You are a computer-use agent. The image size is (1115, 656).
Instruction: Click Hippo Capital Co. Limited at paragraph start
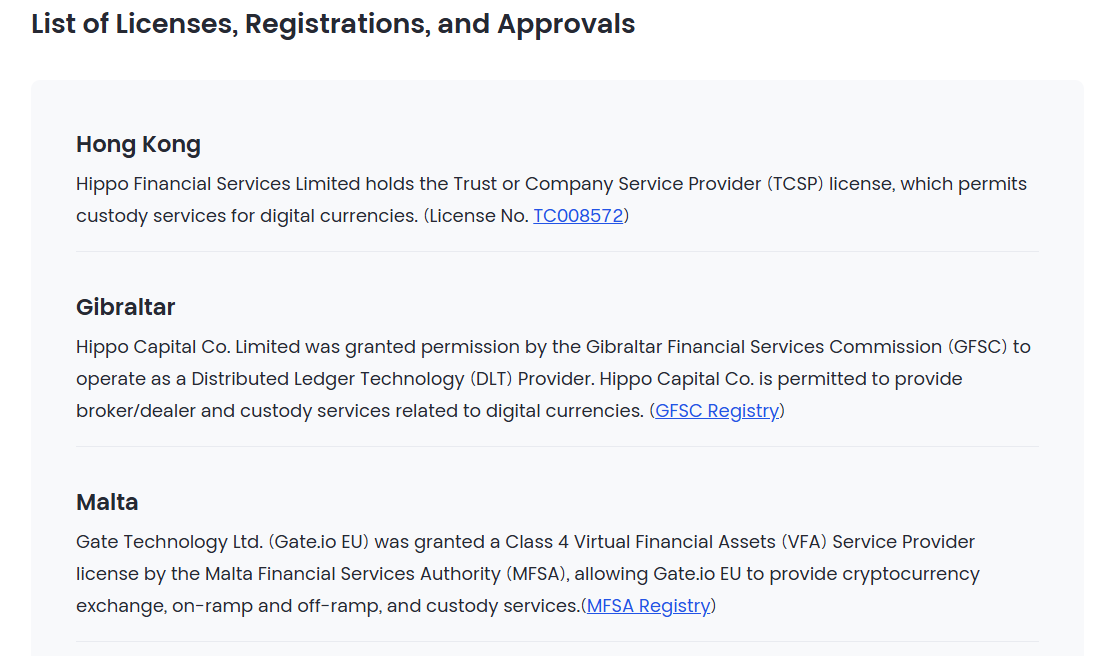coord(188,347)
